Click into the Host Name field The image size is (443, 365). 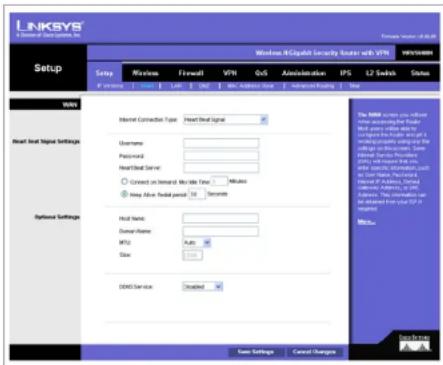(x=220, y=219)
